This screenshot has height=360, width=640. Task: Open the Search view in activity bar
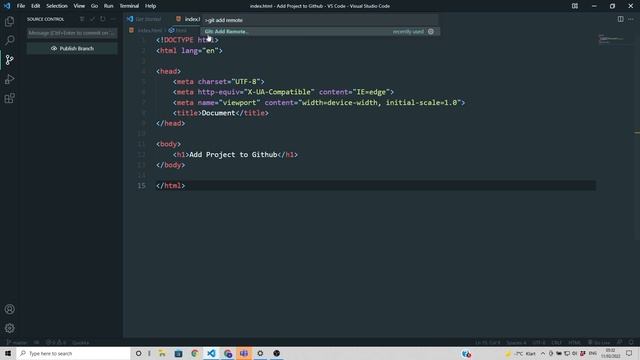tap(9, 40)
